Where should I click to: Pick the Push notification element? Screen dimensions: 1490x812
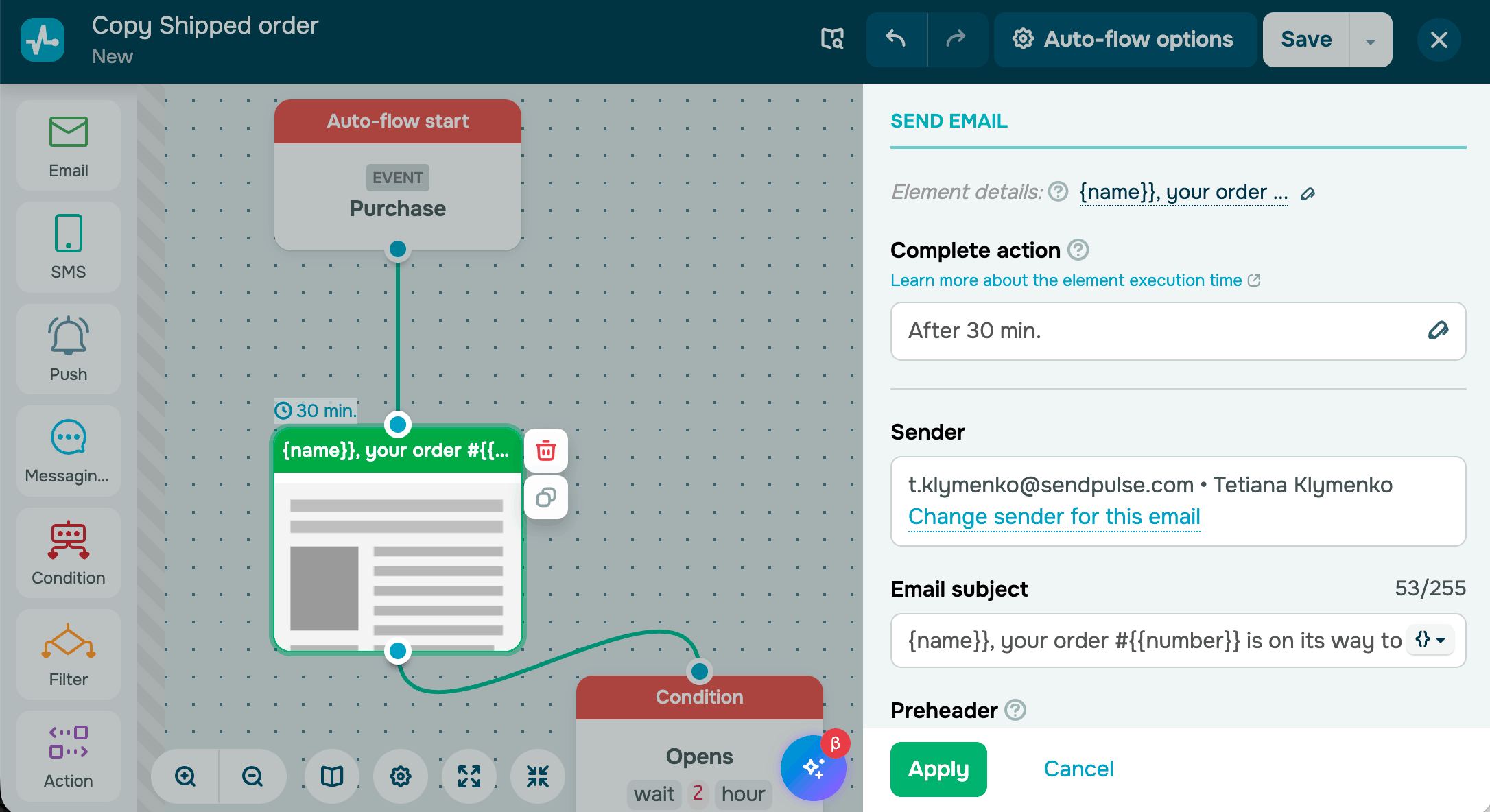pos(69,348)
